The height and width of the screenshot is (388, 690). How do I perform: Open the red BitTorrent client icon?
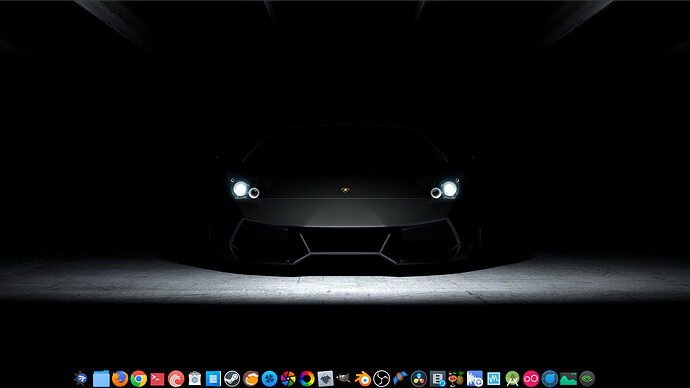click(x=176, y=378)
